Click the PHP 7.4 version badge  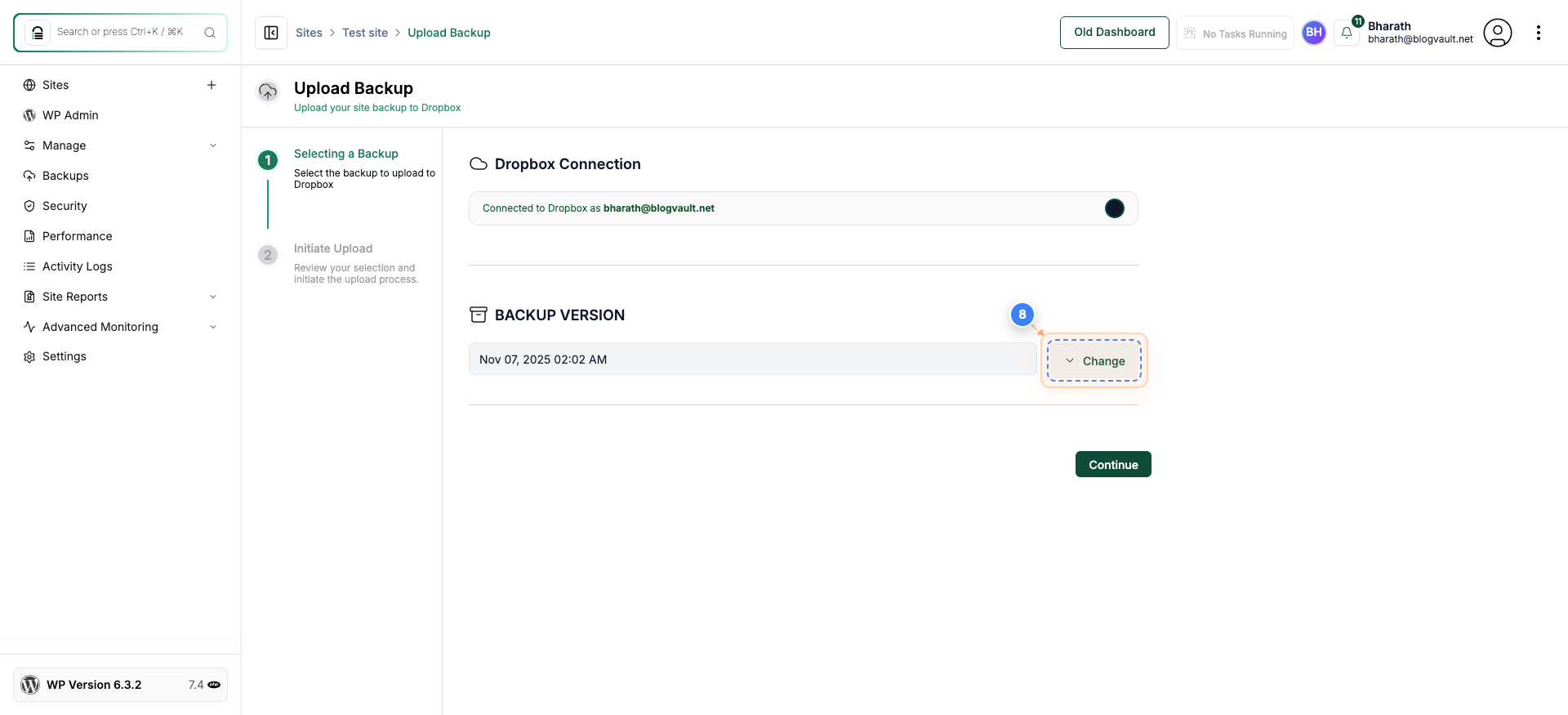point(204,685)
